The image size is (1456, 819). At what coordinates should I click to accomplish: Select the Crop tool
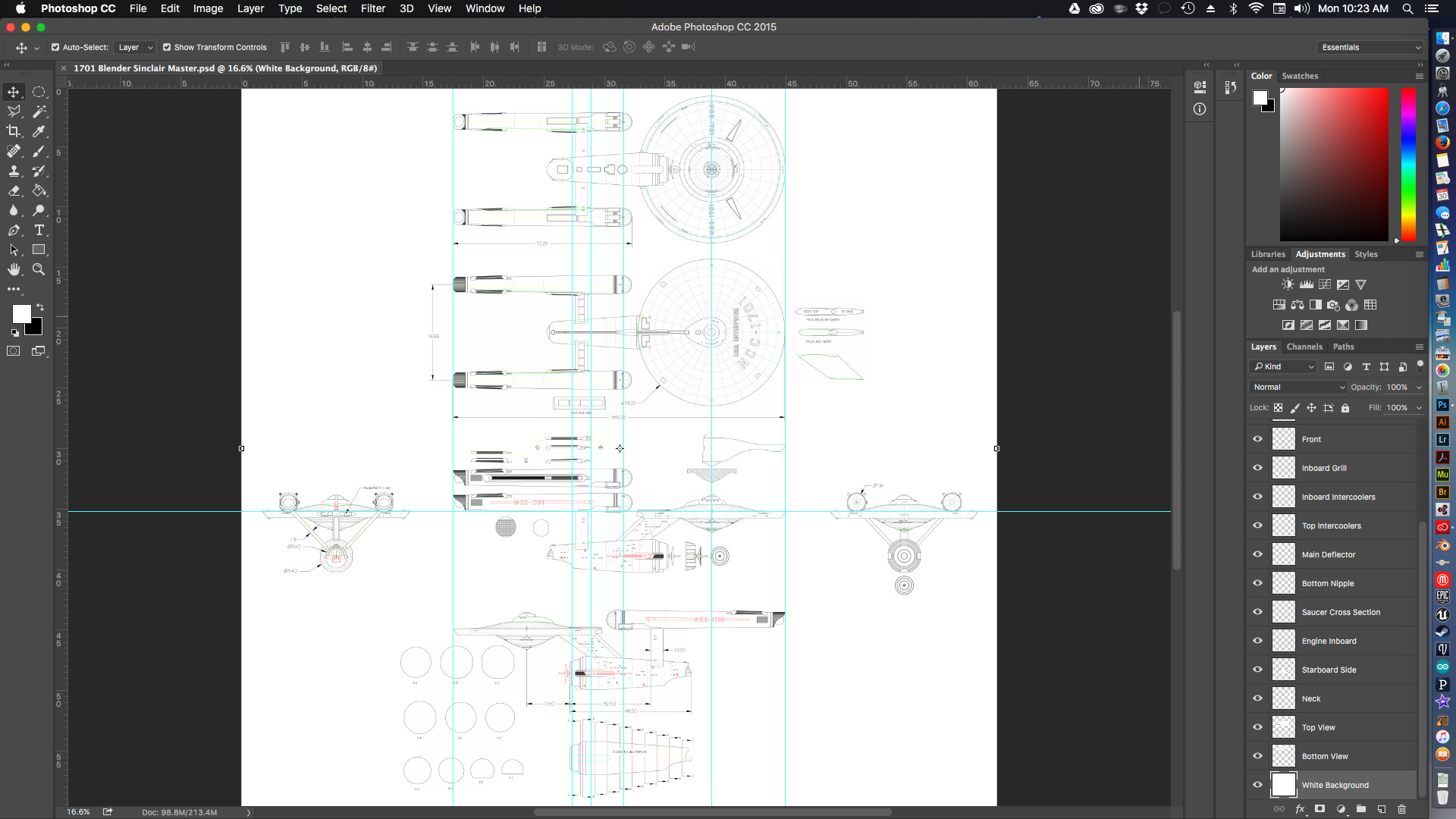[14, 131]
